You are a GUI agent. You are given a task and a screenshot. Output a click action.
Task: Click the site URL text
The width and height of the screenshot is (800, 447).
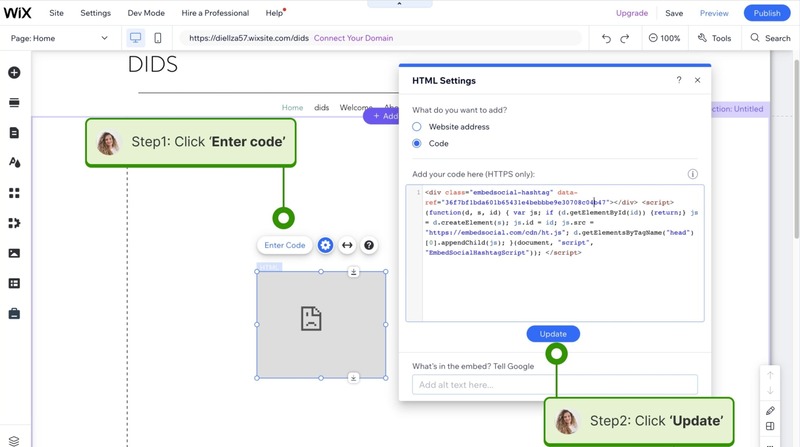point(248,38)
